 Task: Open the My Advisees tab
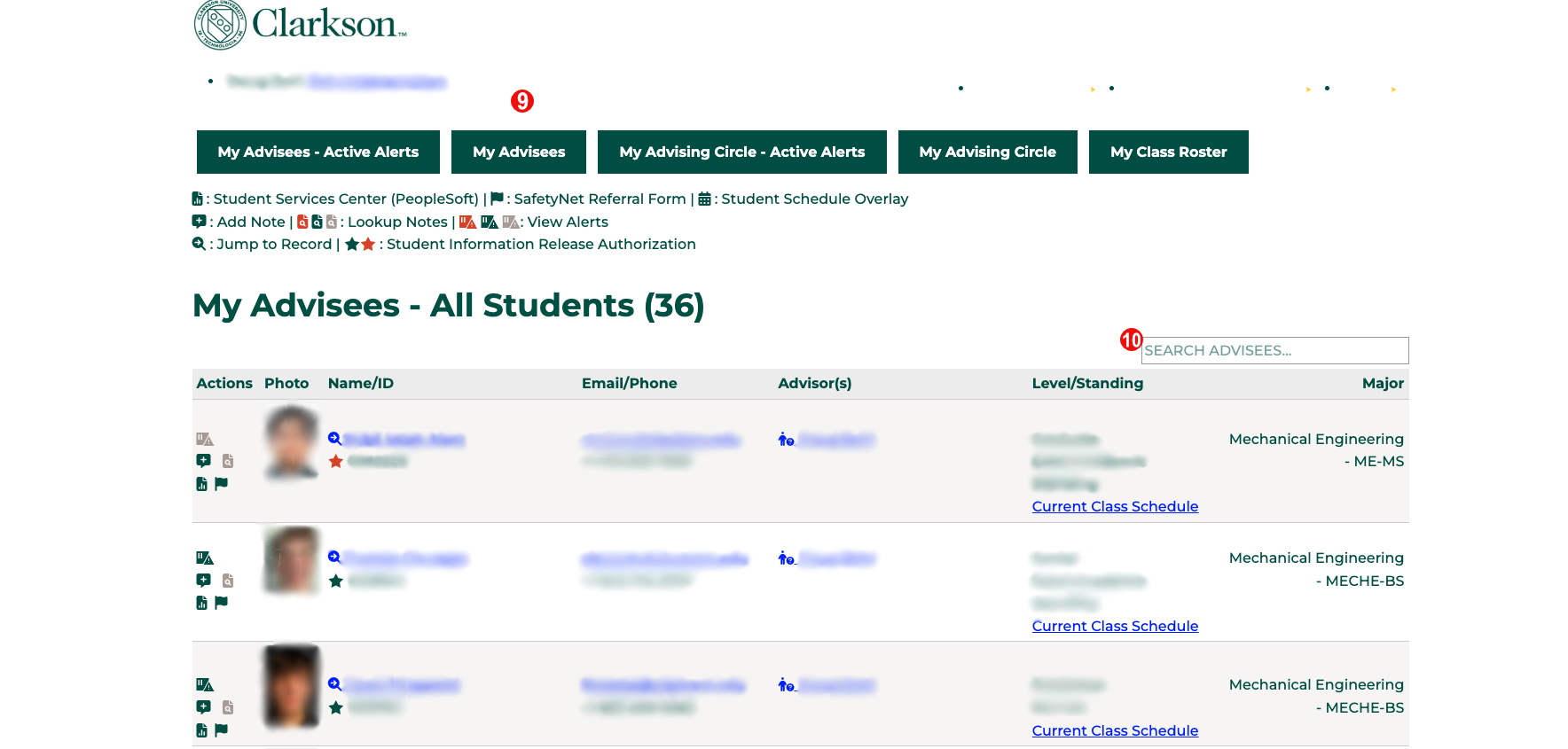click(x=519, y=152)
